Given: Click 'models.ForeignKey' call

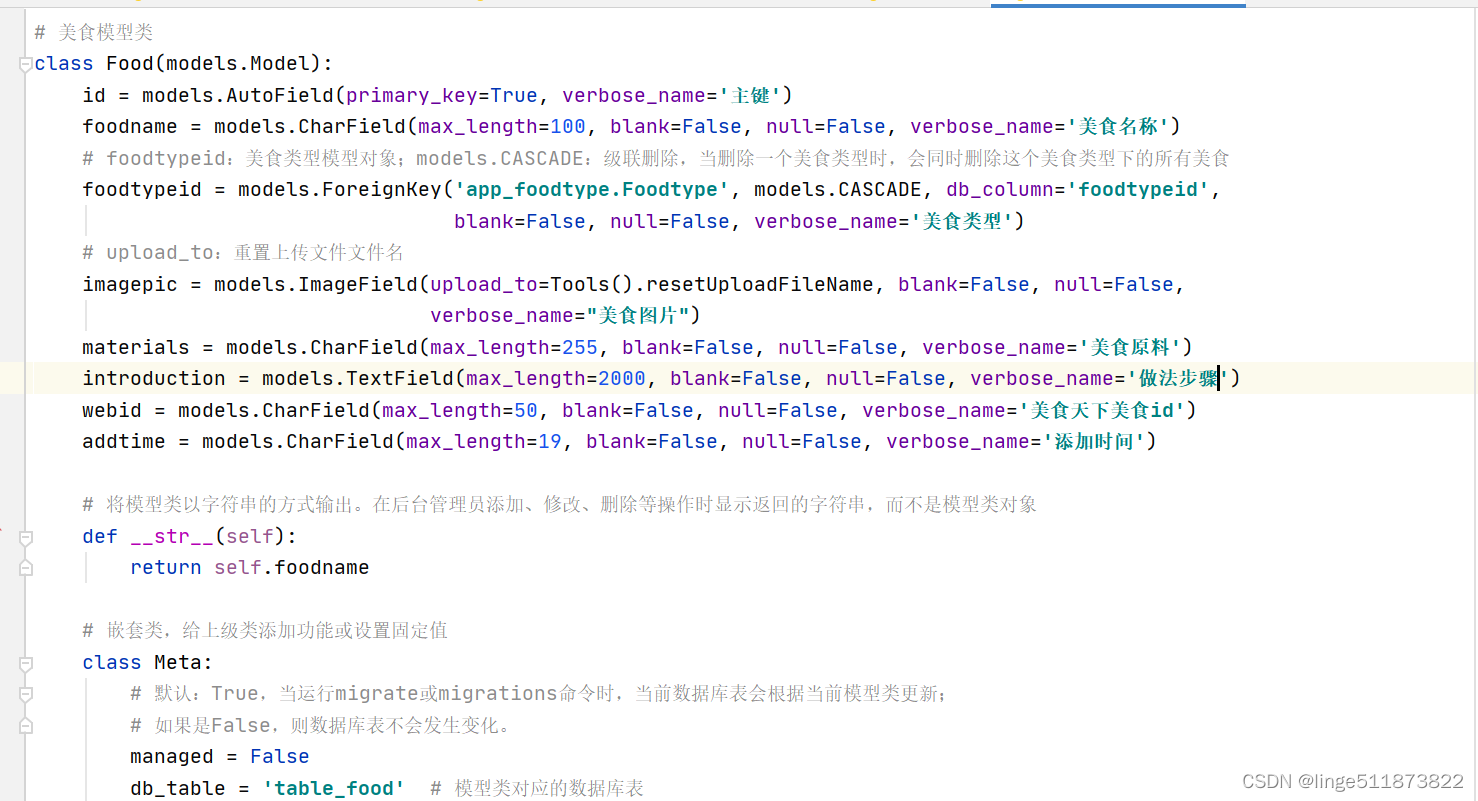Looking at the screenshot, I should tap(340, 190).
